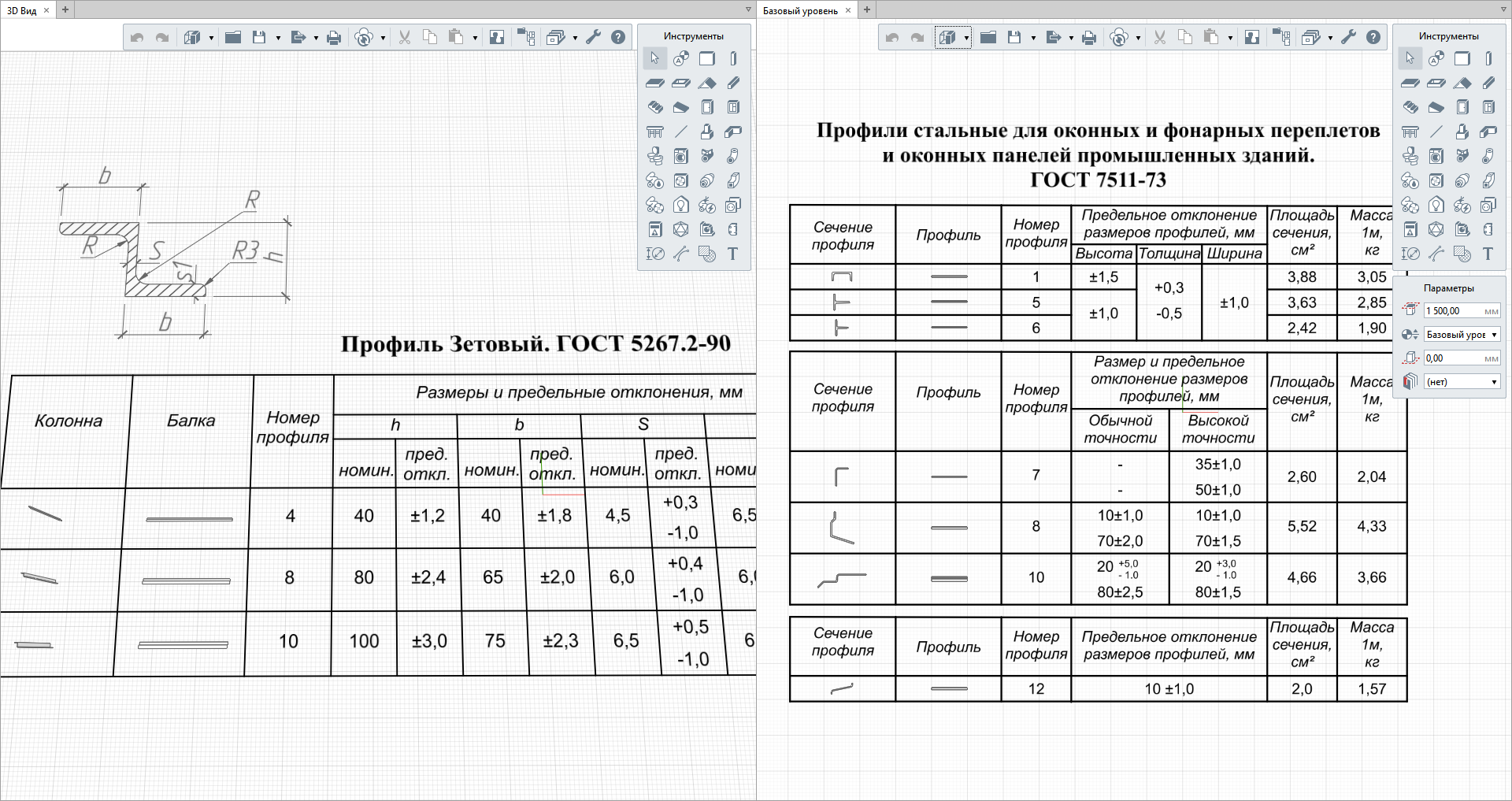
Task: Add a new tab next to Базовый уровень
Action: (x=867, y=10)
